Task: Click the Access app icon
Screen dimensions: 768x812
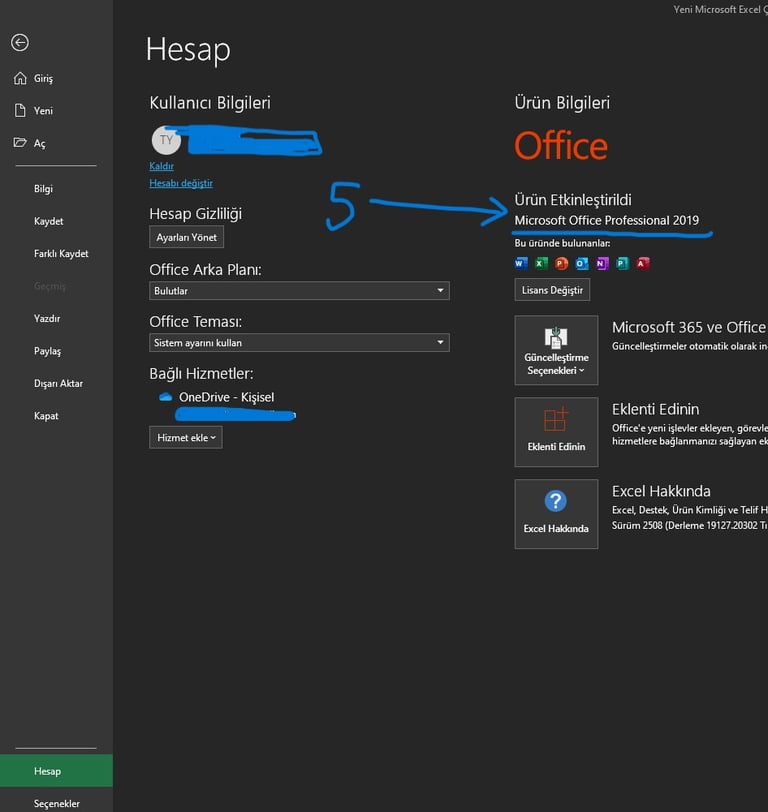Action: click(643, 264)
